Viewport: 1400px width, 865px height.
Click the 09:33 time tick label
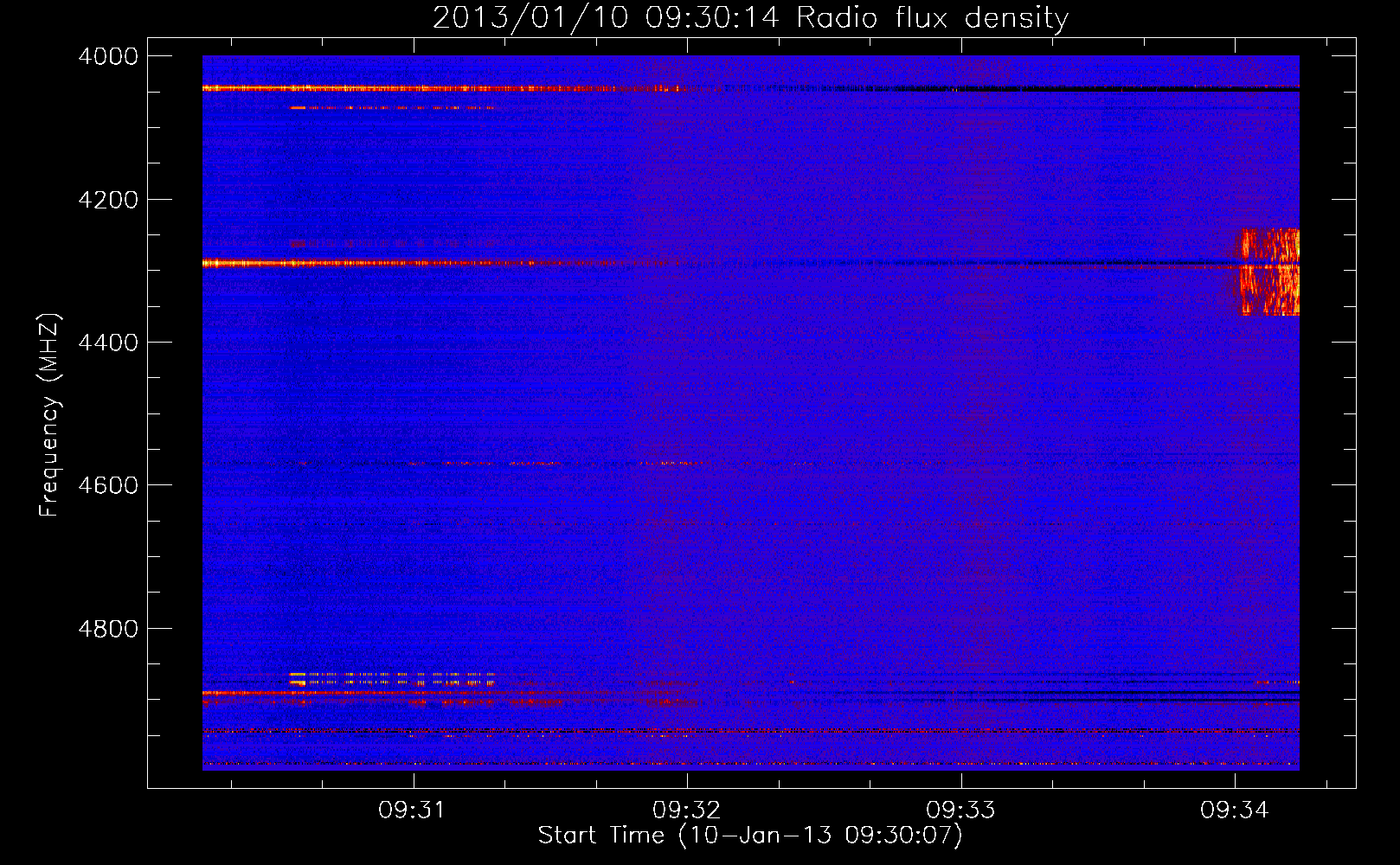tap(960, 810)
